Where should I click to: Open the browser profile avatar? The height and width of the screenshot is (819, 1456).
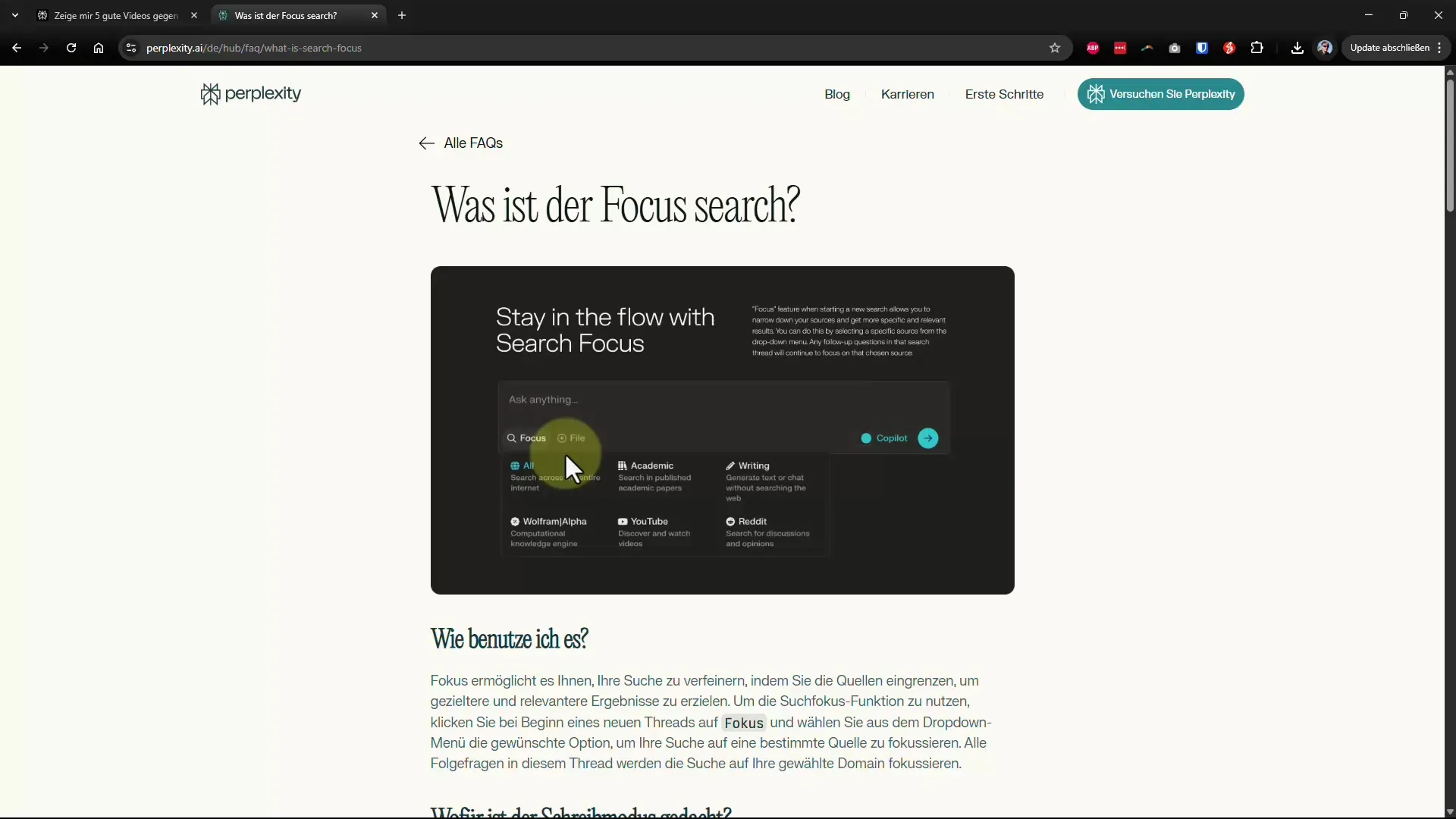tap(1325, 48)
